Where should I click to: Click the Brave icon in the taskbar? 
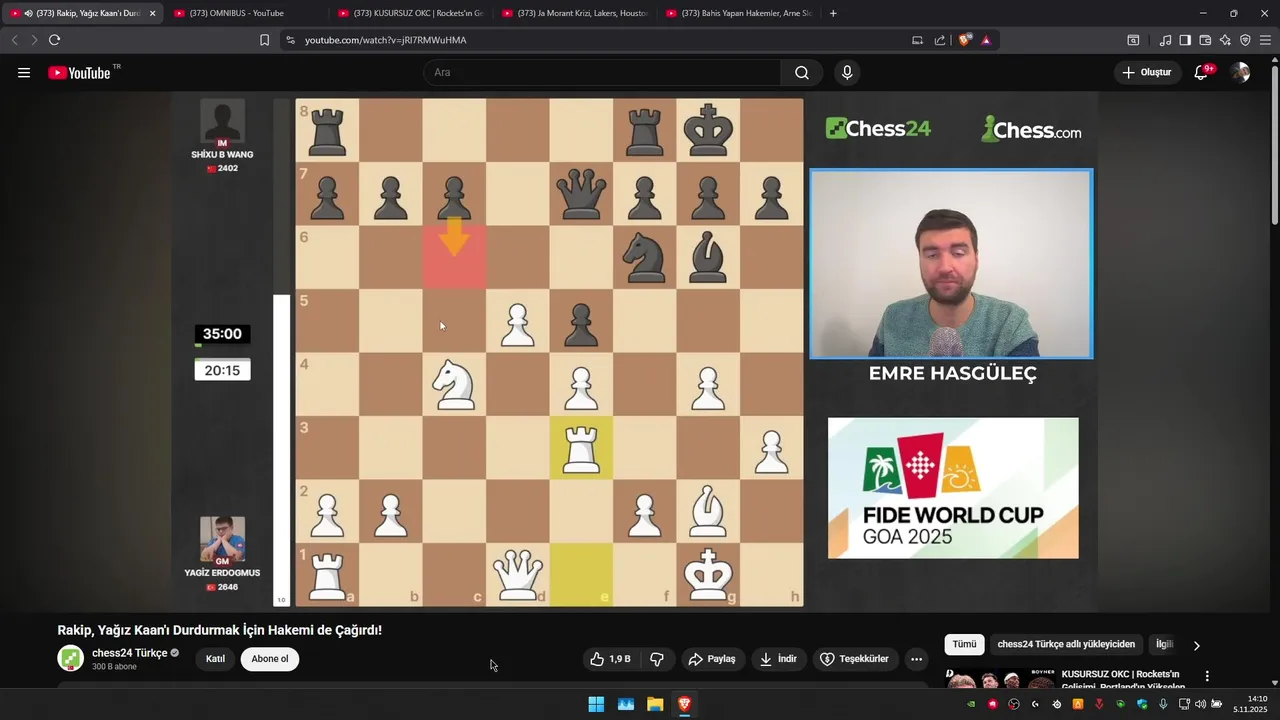tap(684, 704)
